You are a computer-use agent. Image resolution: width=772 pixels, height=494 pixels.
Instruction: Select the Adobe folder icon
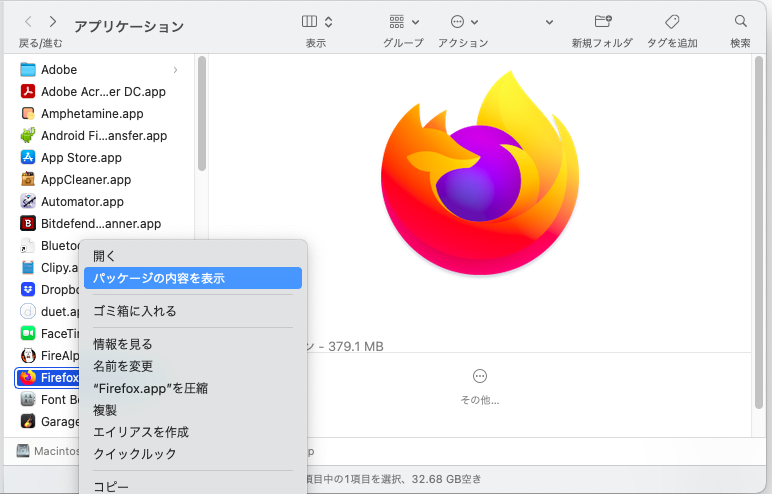coord(28,69)
